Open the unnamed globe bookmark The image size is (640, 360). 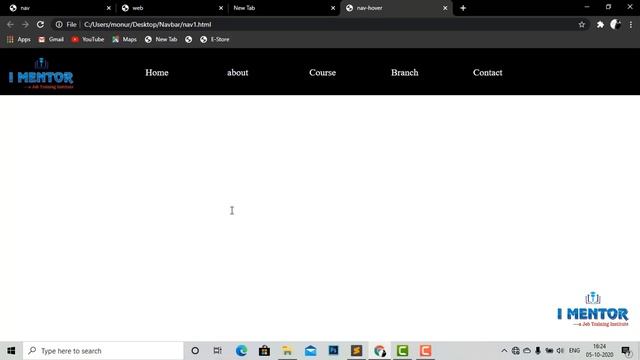[189, 39]
